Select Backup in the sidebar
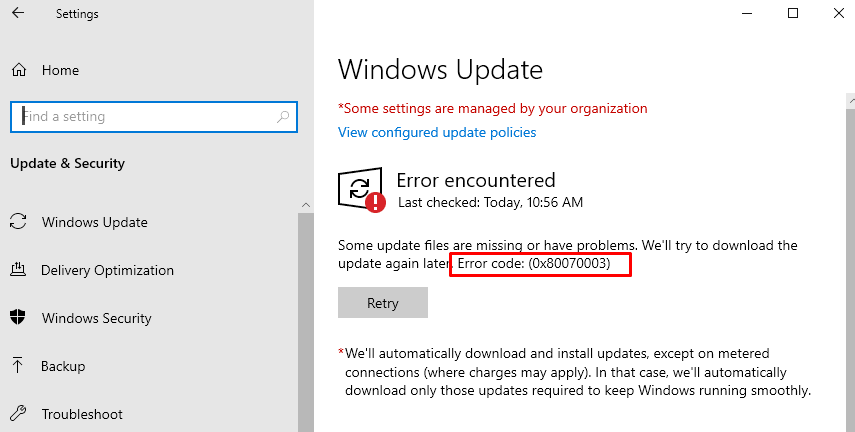 [x=63, y=366]
